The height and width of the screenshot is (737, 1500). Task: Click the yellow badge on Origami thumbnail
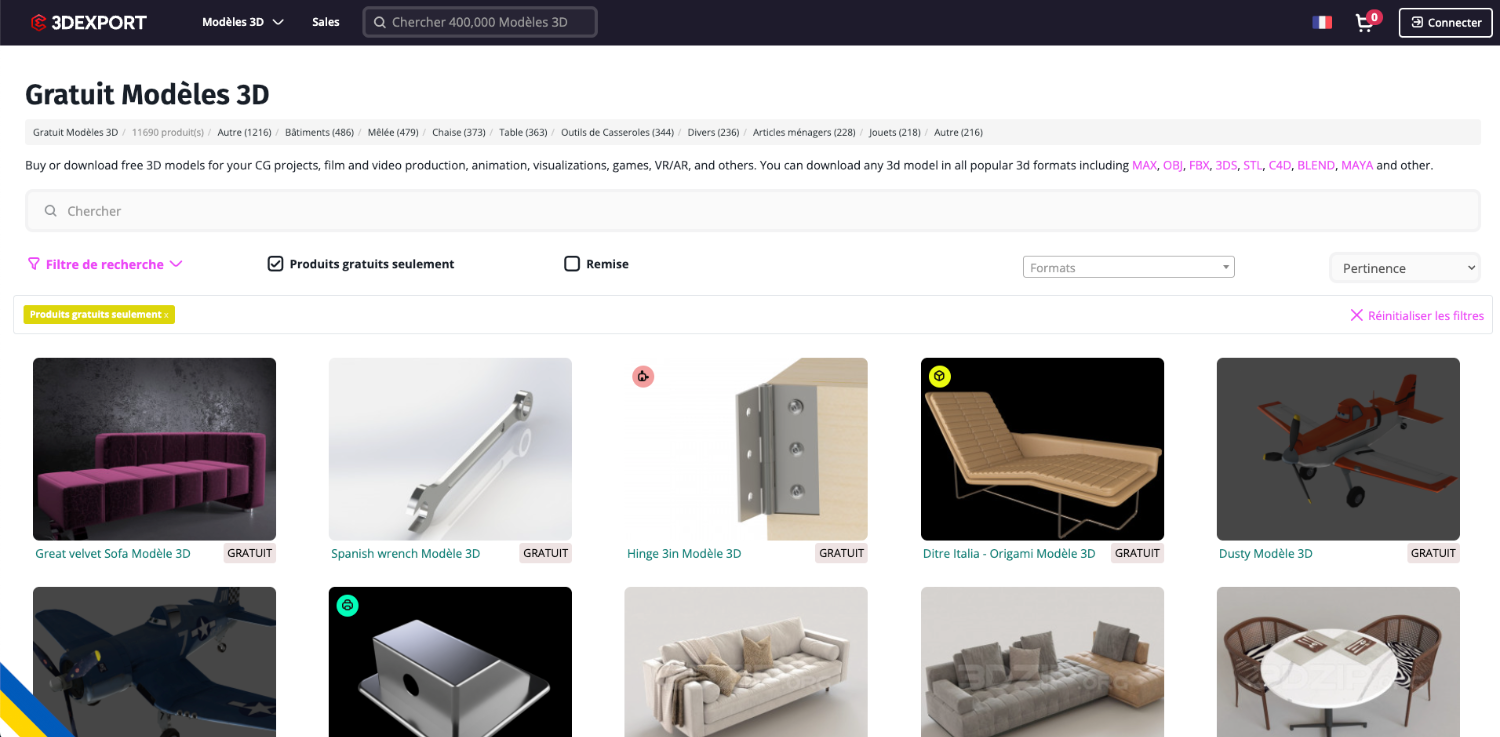click(939, 376)
